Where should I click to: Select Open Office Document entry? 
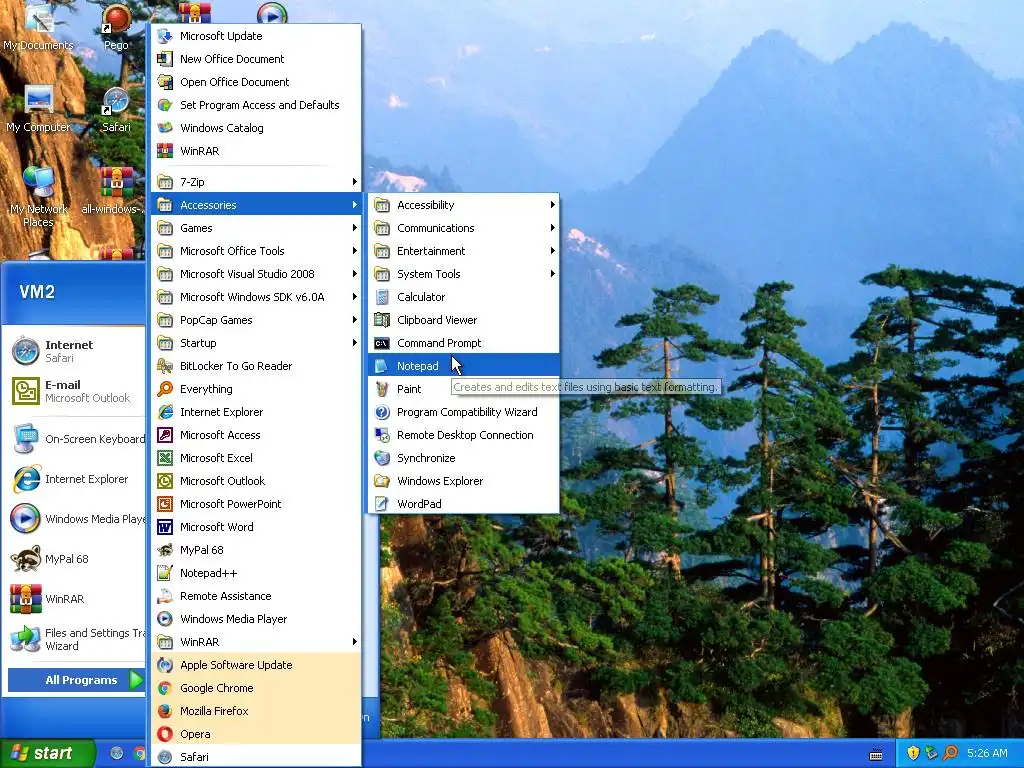click(256, 82)
